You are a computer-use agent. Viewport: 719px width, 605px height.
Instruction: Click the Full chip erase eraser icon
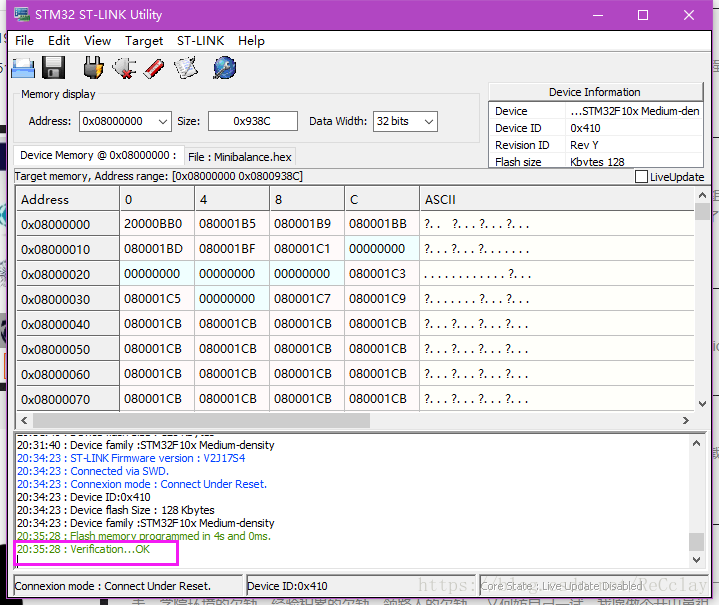154,68
